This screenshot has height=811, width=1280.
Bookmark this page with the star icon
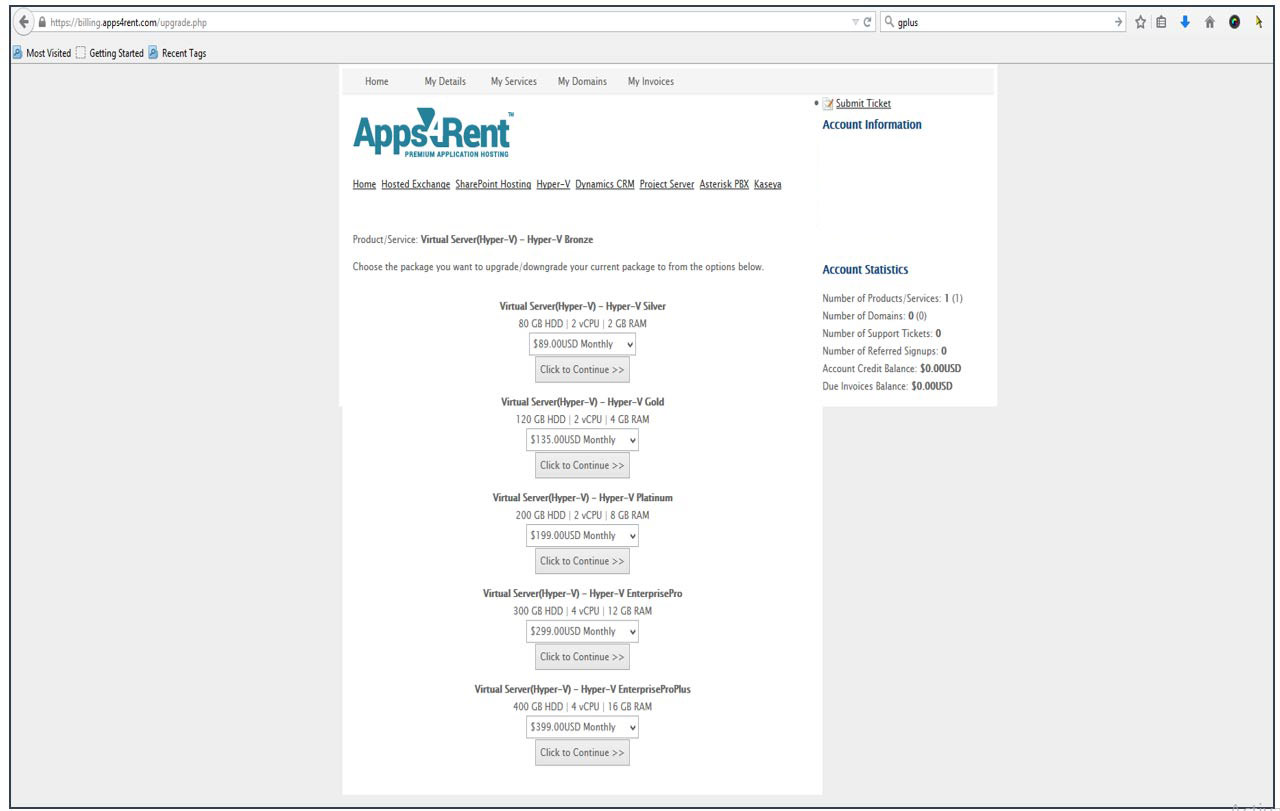1140,22
